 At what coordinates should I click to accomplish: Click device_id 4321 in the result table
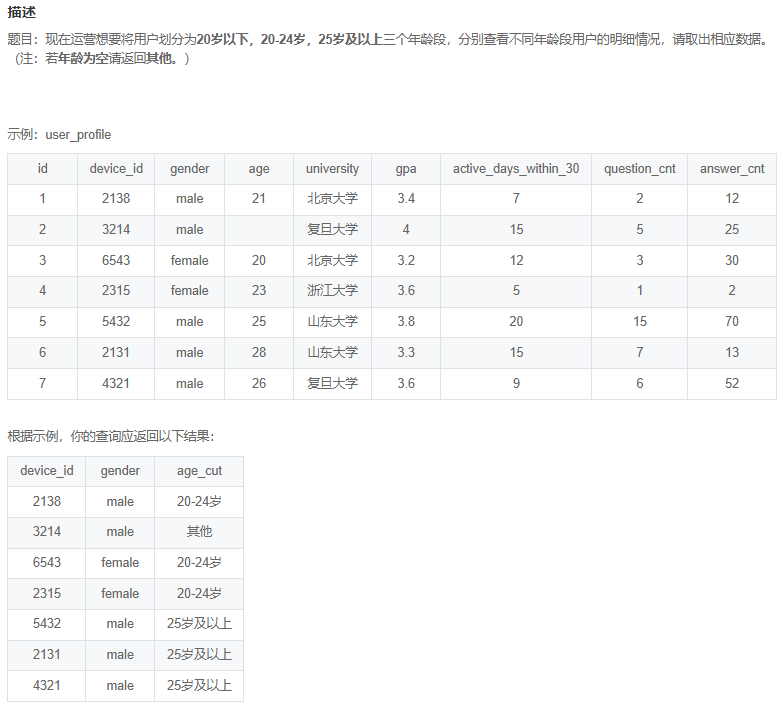tap(46, 686)
